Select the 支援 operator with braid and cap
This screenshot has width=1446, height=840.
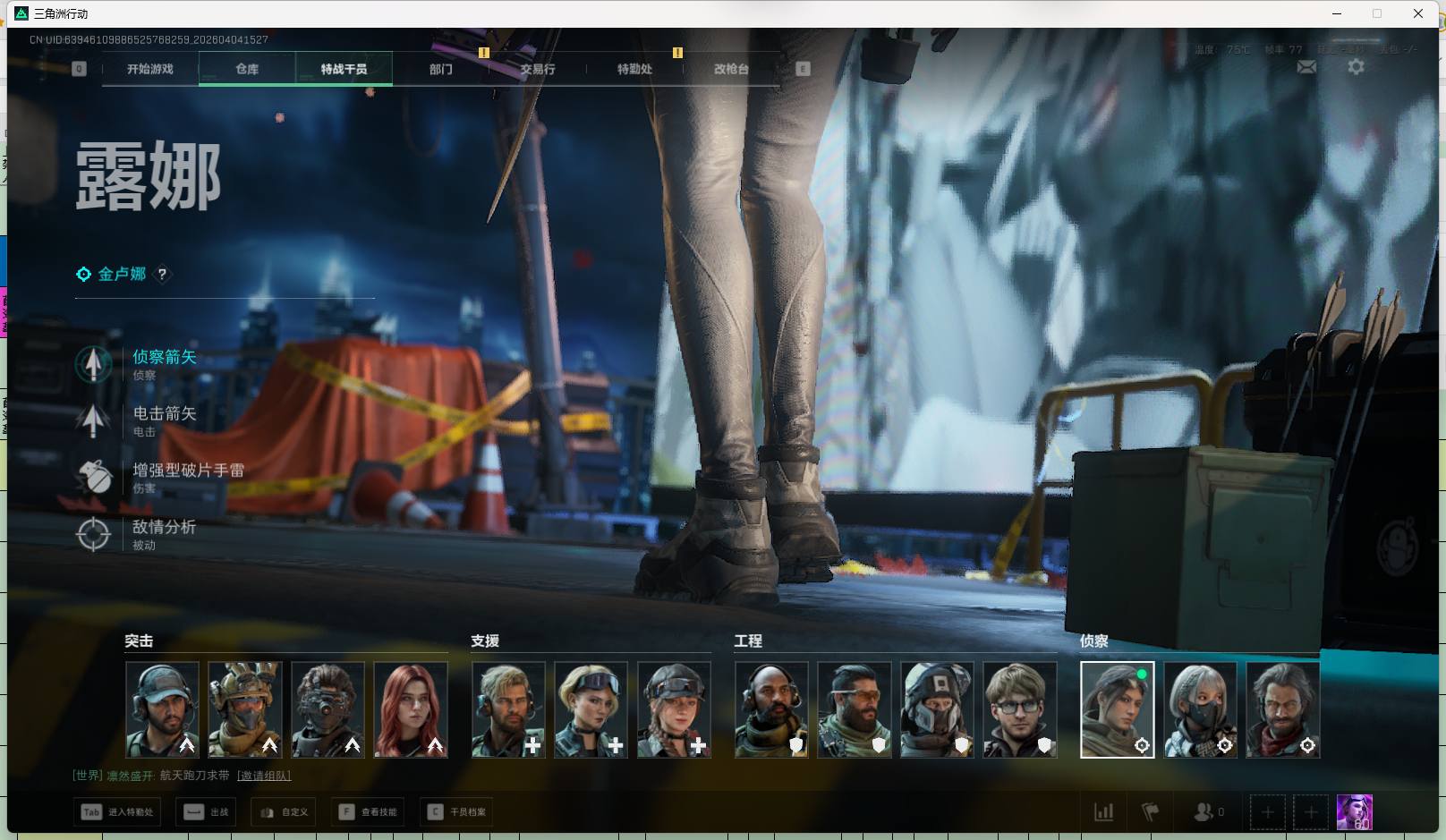click(x=674, y=709)
